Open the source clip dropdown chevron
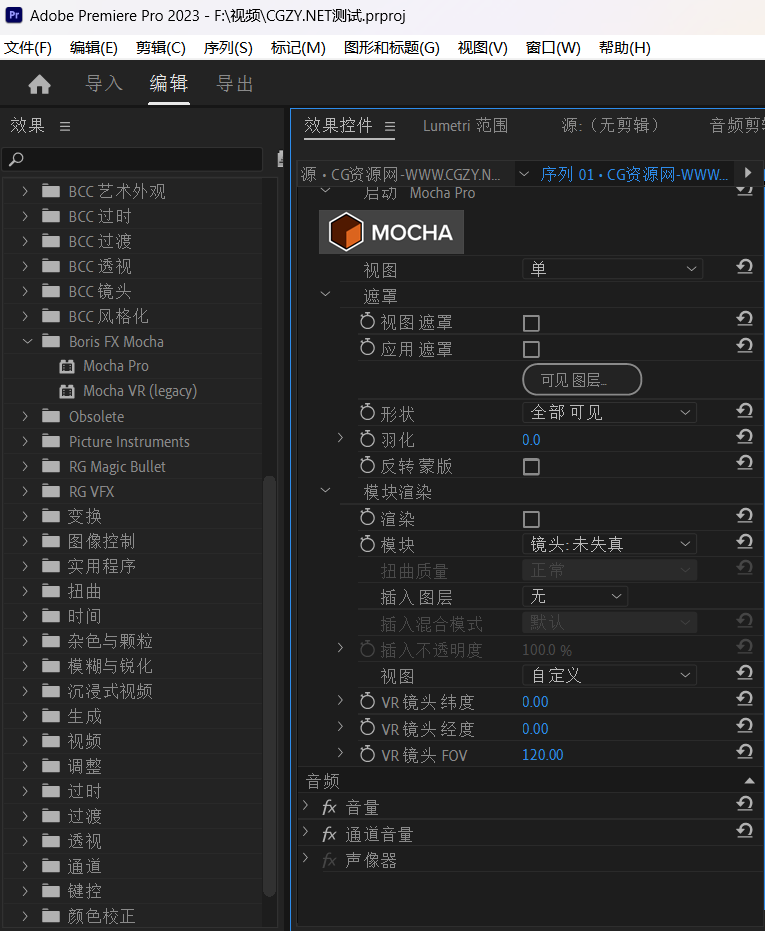This screenshot has height=931, width=765. [524, 174]
